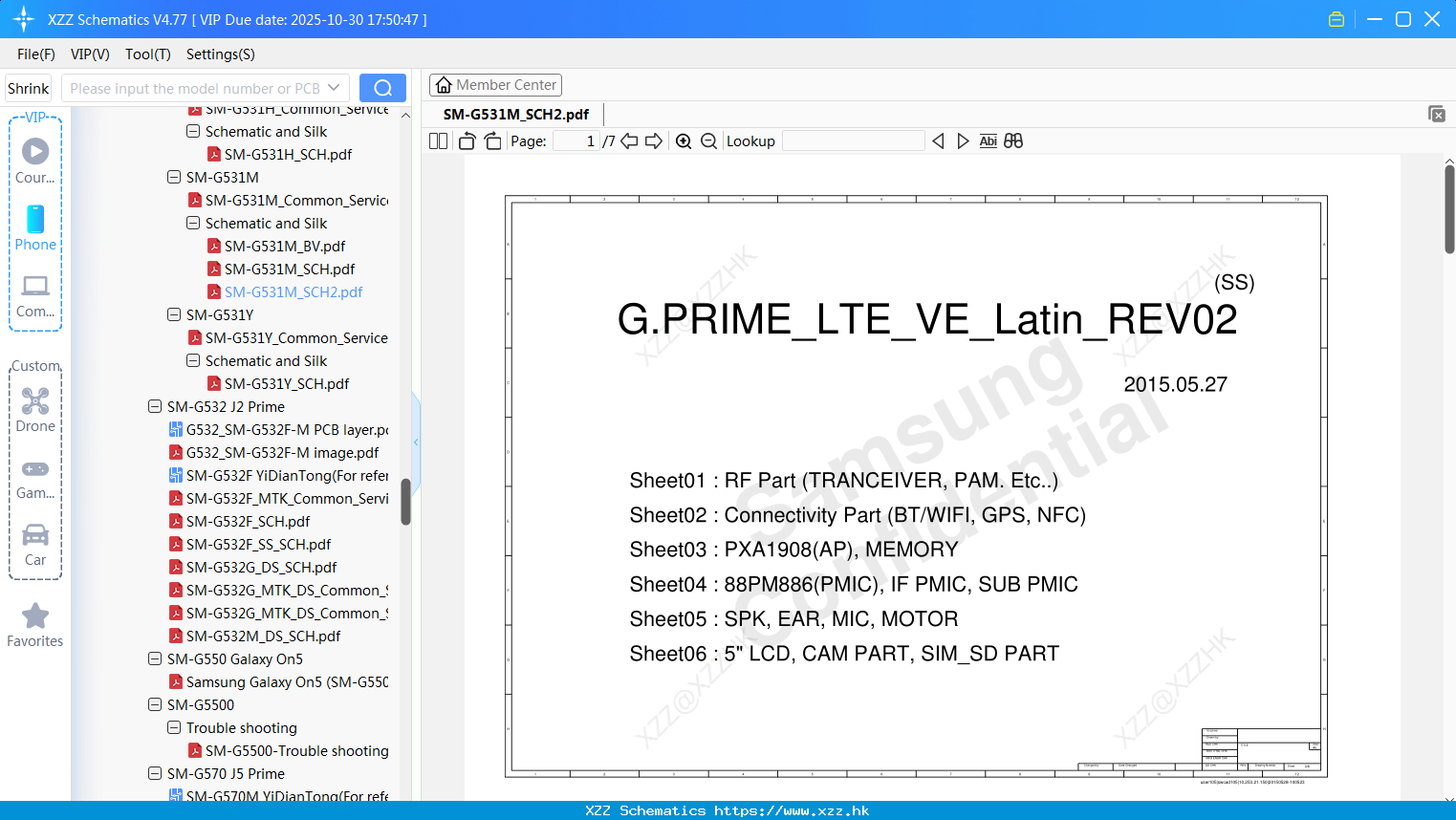
Task: Open SM-G532F_SS_SCH.pdf
Action: click(258, 544)
